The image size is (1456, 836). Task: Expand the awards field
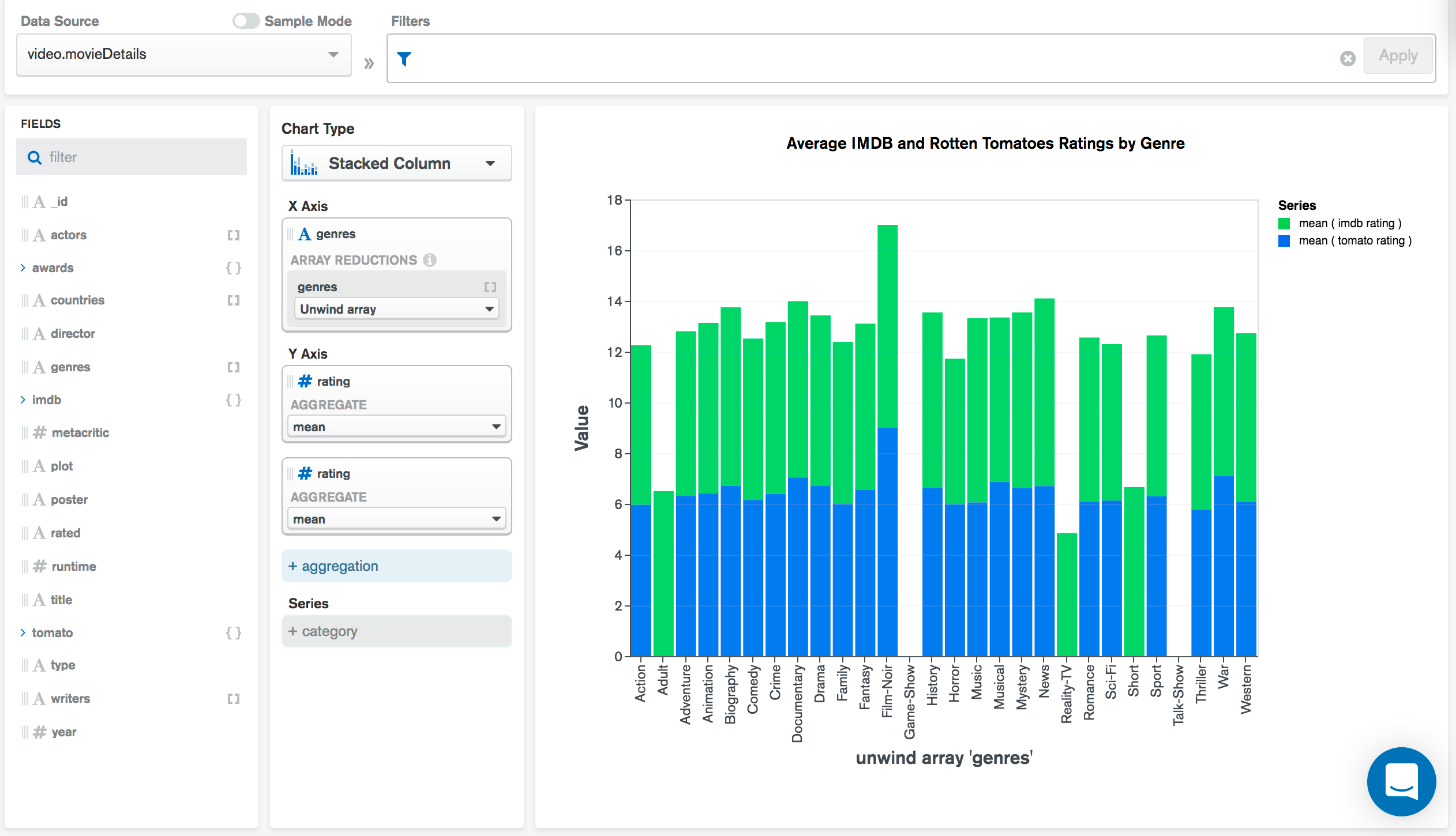pyautogui.click(x=23, y=267)
